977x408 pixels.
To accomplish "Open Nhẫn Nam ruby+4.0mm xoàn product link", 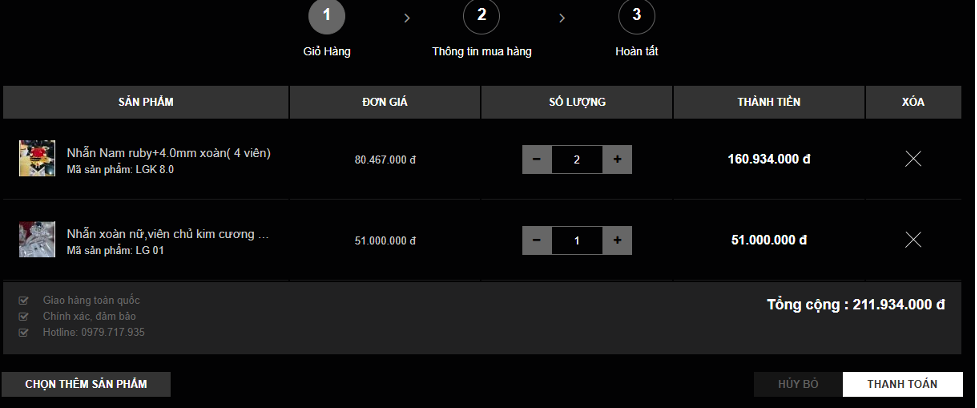I will pyautogui.click(x=168, y=153).
